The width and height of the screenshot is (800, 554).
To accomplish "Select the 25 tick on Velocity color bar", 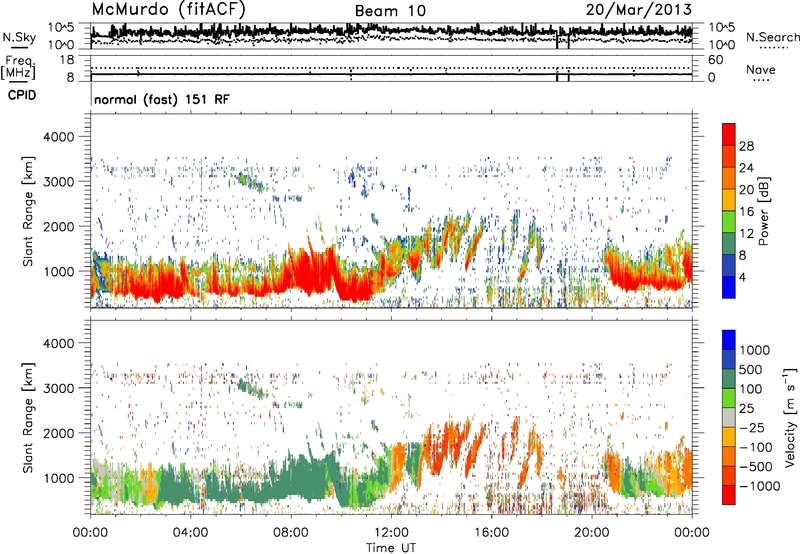I will (746, 409).
